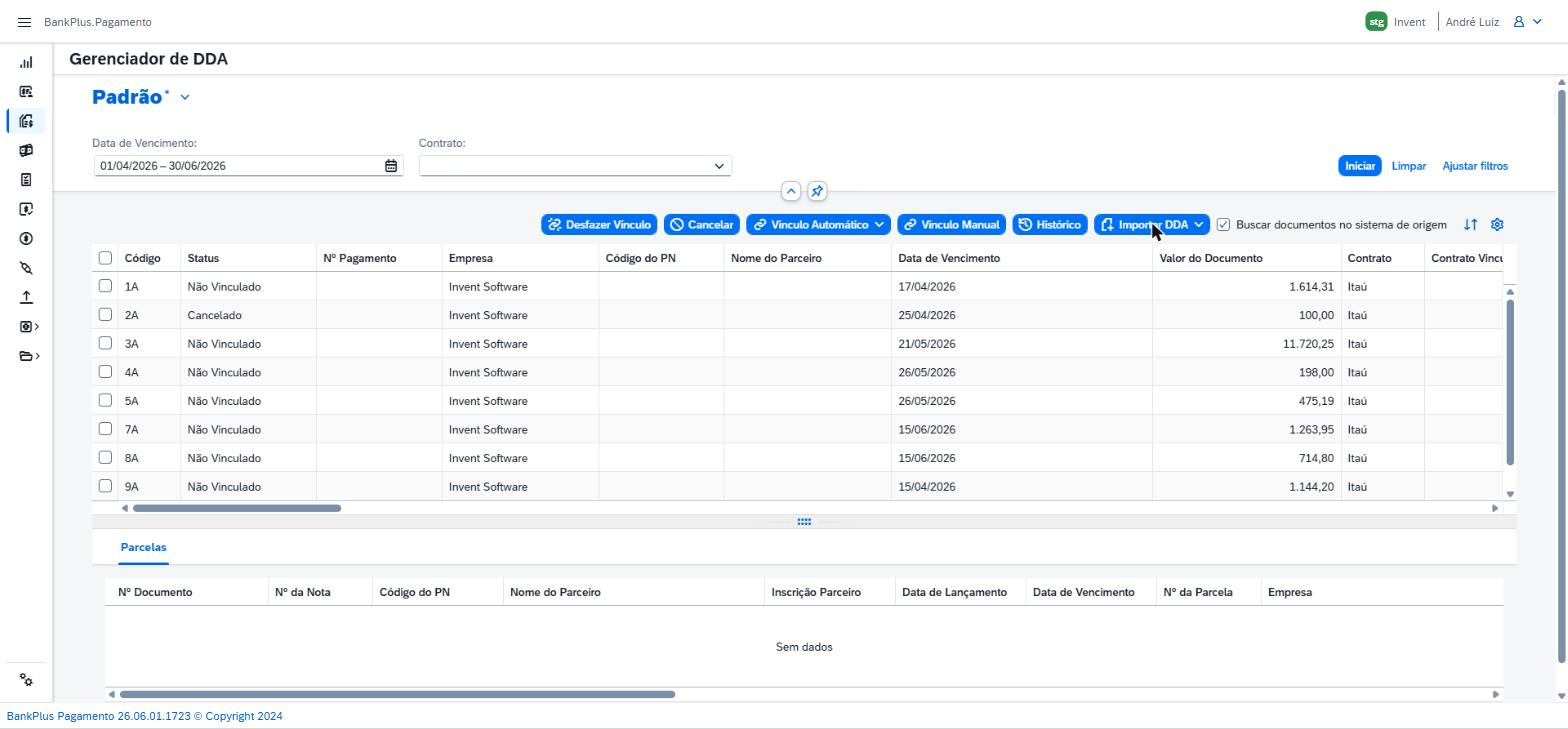Click the Desfazer Vínculo button

[599, 225]
